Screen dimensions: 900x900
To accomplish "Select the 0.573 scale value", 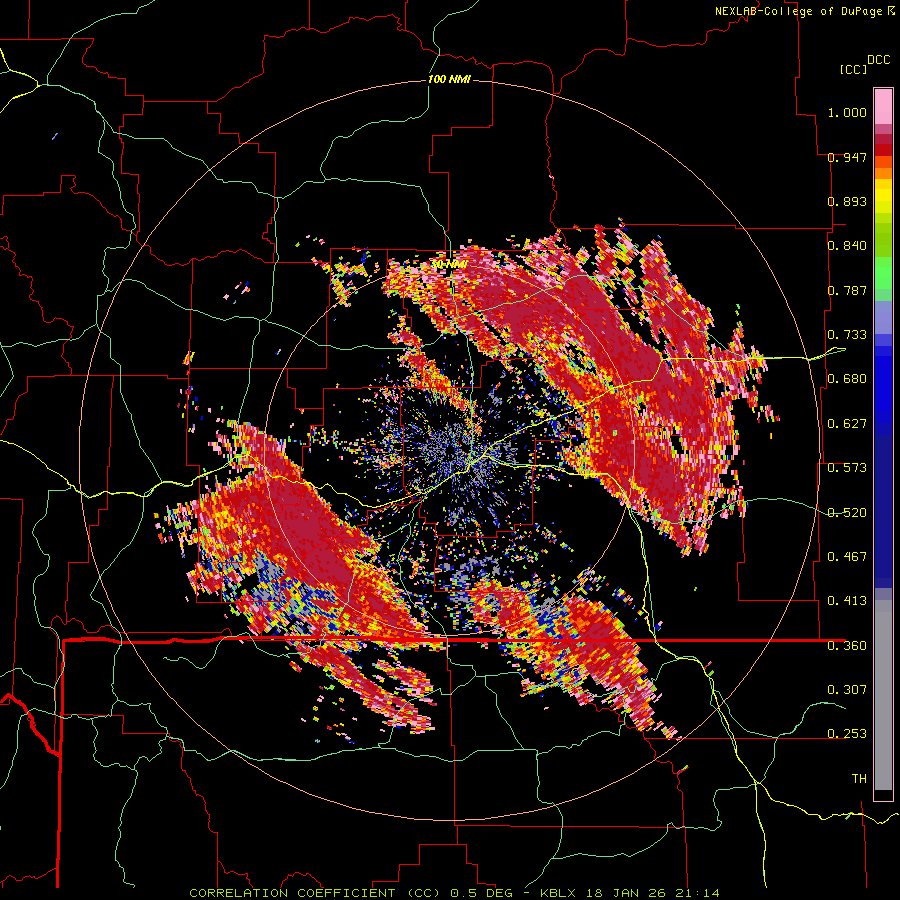I will tap(847, 468).
